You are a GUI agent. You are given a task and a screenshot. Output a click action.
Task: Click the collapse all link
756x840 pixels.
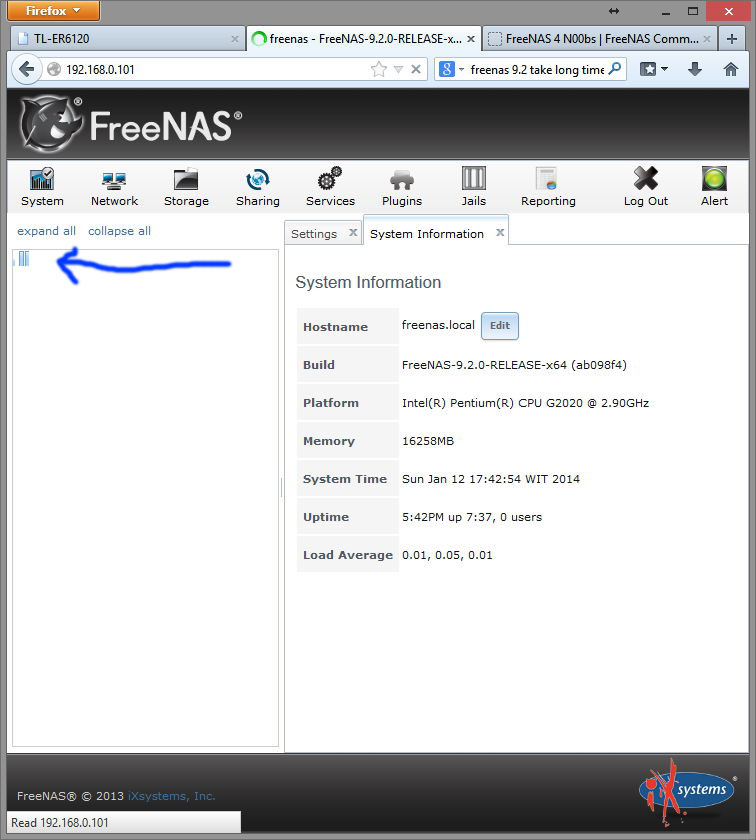(119, 231)
